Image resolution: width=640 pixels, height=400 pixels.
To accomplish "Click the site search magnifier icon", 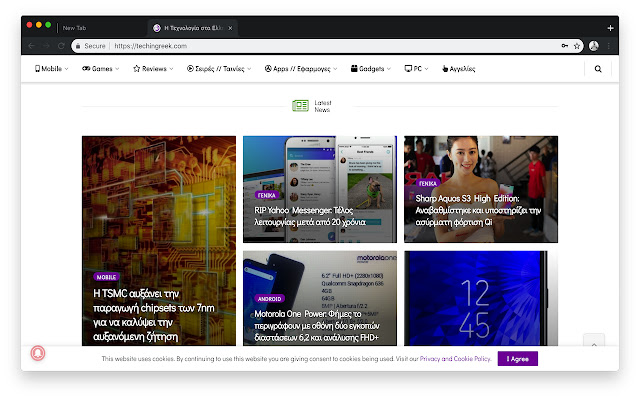I will [x=598, y=69].
